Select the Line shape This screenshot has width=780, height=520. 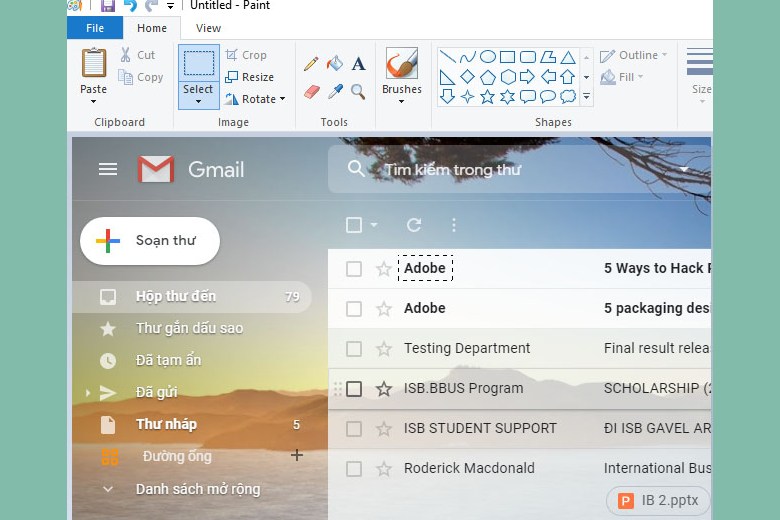click(x=448, y=57)
